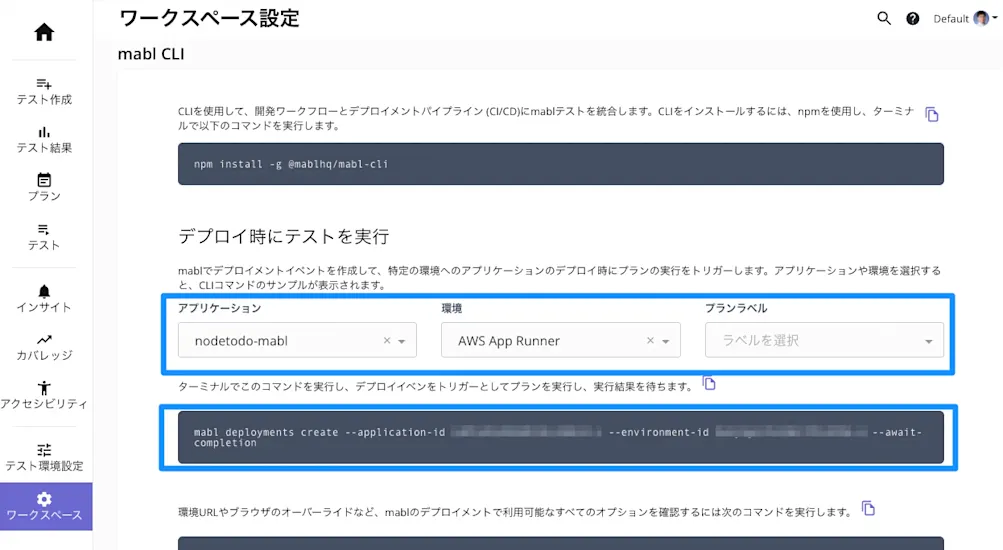Viewport: 1003px width, 550px height.
Task: Click the nodetodo-mabl selected value
Action: coord(241,341)
